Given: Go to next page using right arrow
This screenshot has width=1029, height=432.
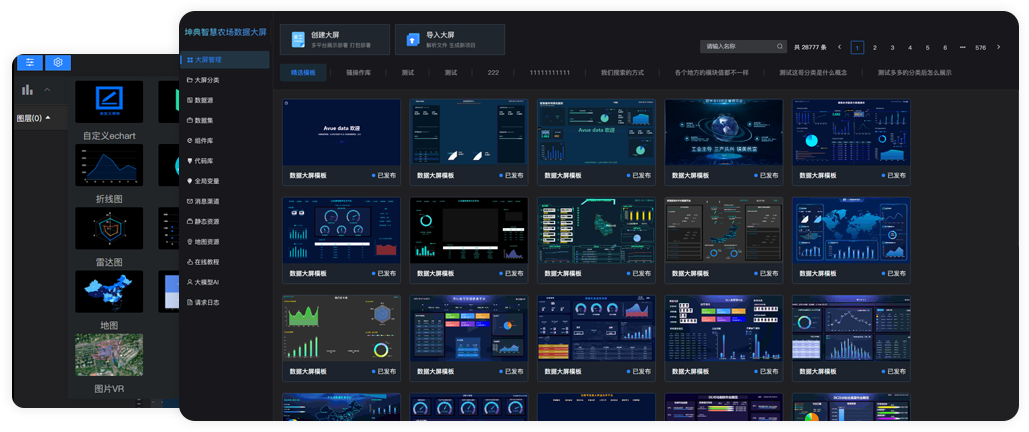Looking at the screenshot, I should click(998, 47).
